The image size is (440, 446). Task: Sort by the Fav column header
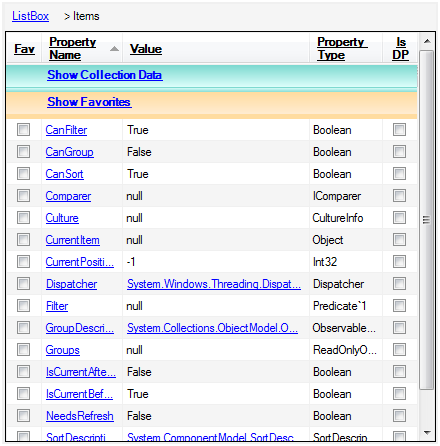pyautogui.click(x=24, y=49)
